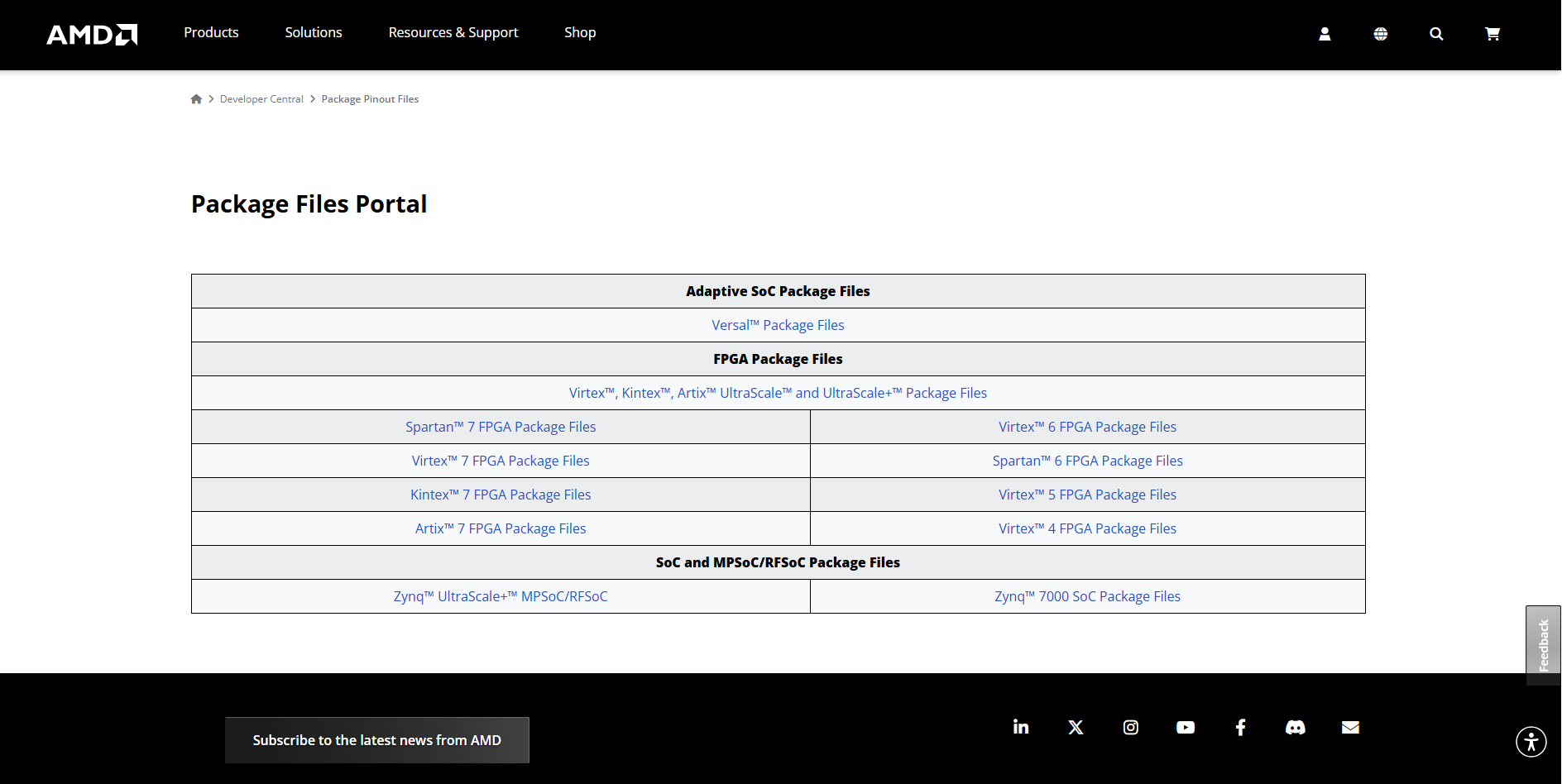This screenshot has width=1562, height=784.
Task: Open Versal Package Files link
Action: 778,325
